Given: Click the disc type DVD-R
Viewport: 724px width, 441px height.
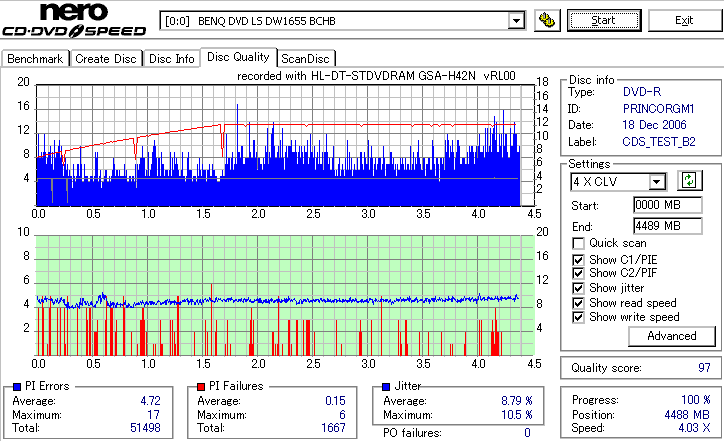Looking at the screenshot, I should coord(642,92).
